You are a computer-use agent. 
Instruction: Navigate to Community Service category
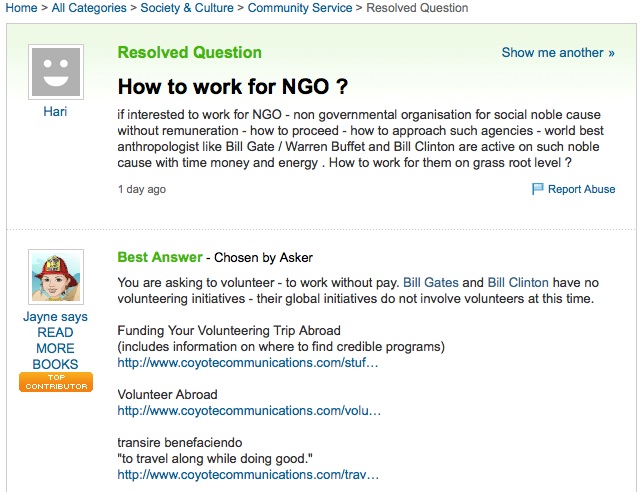coord(300,8)
